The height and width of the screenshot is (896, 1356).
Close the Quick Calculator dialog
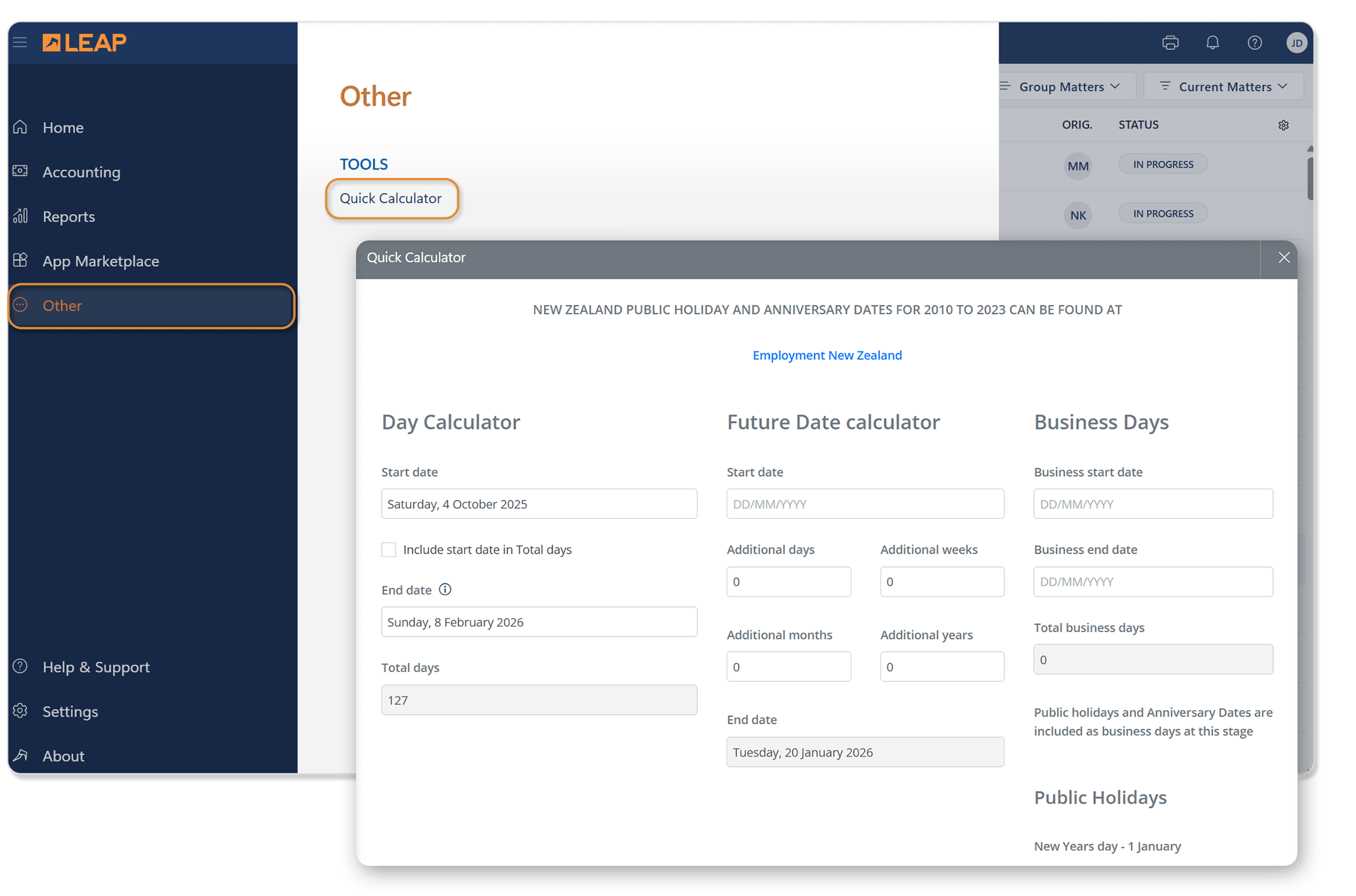(x=1284, y=258)
